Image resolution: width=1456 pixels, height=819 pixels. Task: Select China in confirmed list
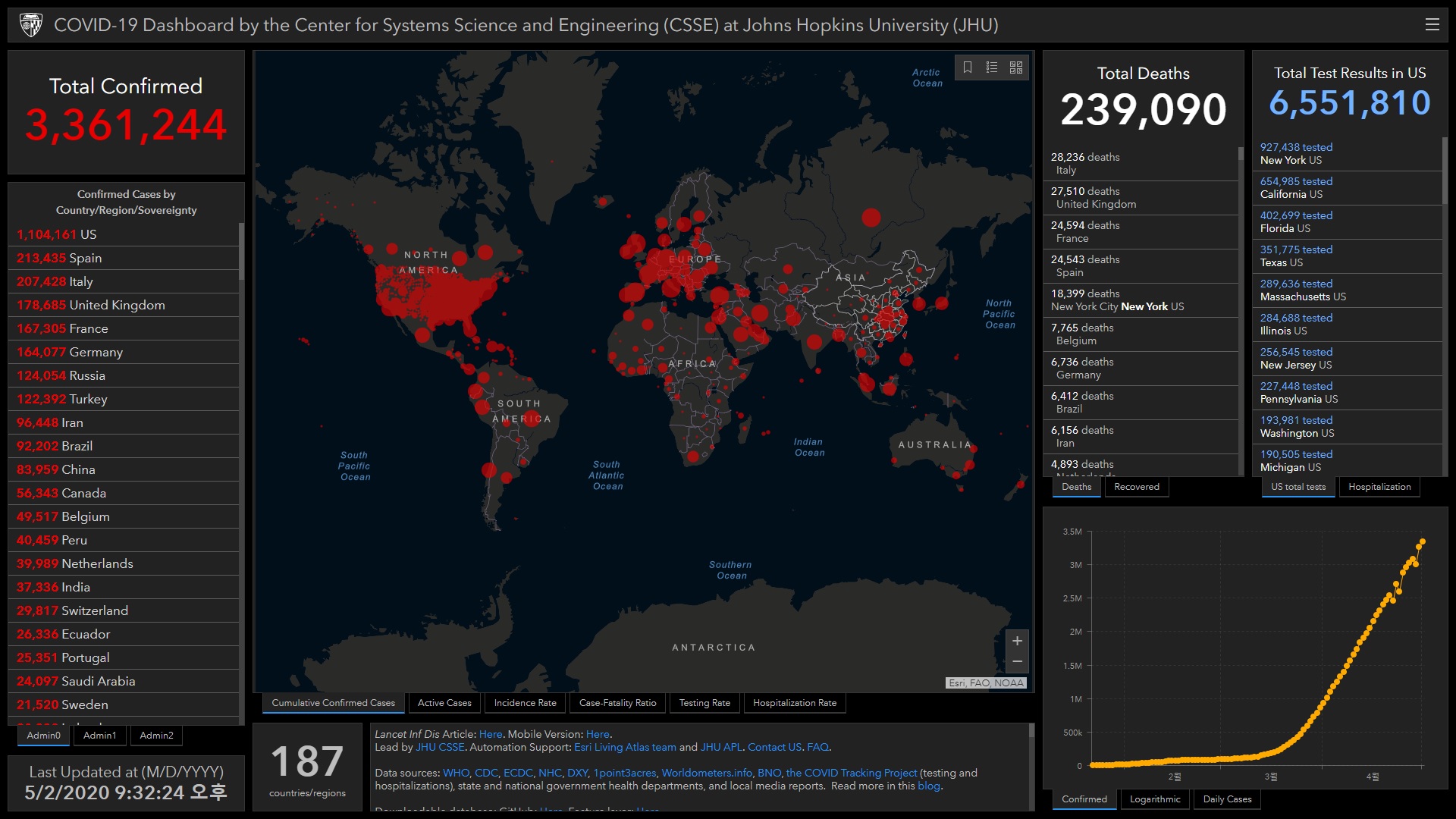[x=124, y=469]
